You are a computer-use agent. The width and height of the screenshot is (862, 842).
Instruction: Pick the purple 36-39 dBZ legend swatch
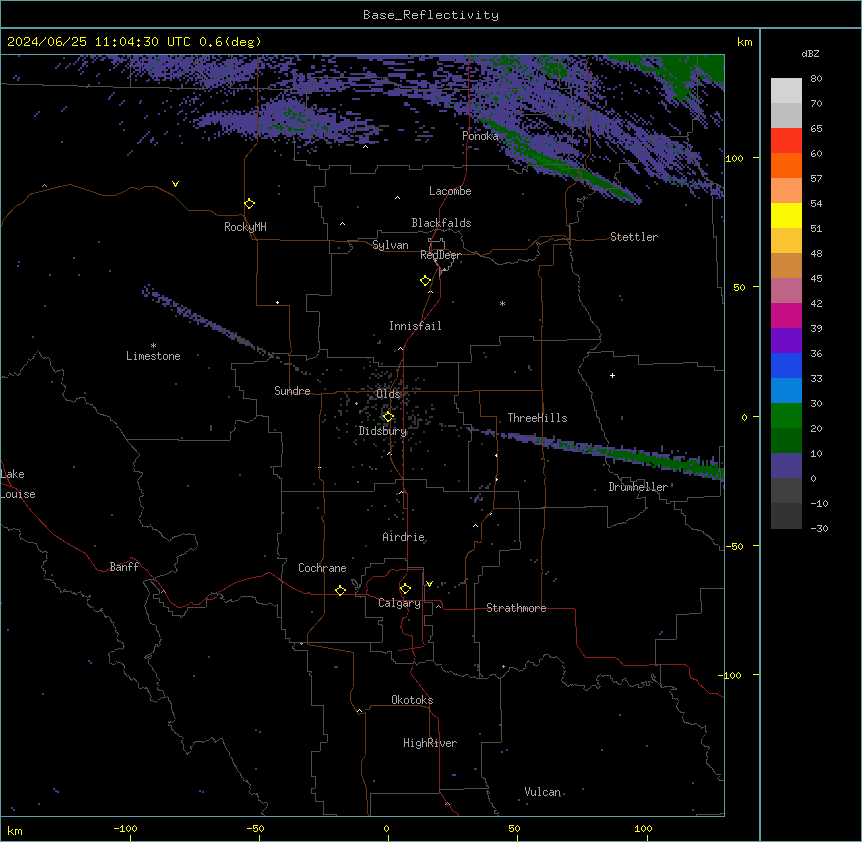point(786,341)
